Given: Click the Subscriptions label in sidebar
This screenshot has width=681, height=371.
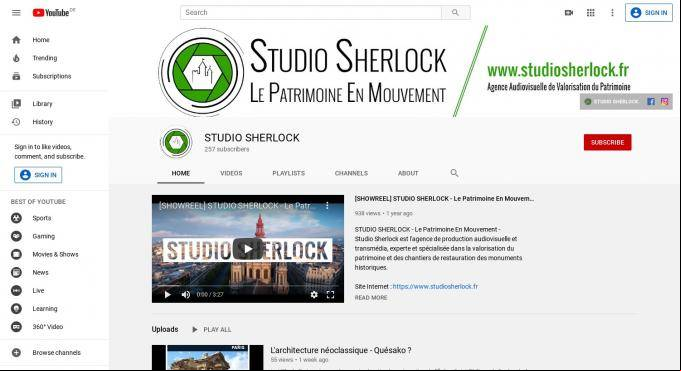Looking at the screenshot, I should coord(52,76).
